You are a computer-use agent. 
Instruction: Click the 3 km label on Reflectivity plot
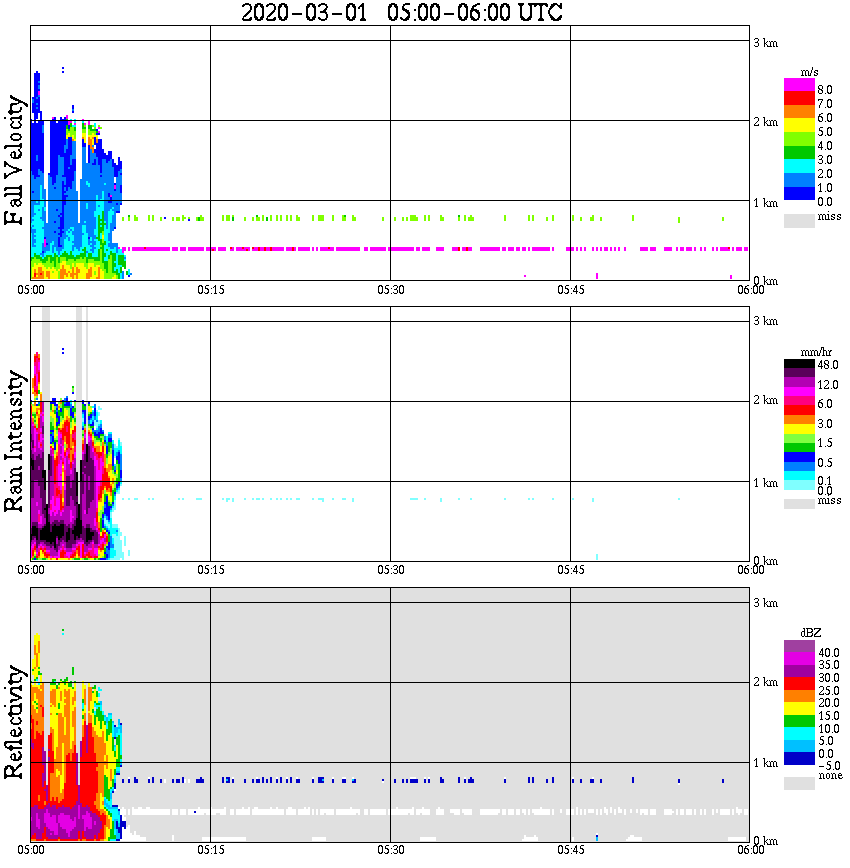[766, 603]
